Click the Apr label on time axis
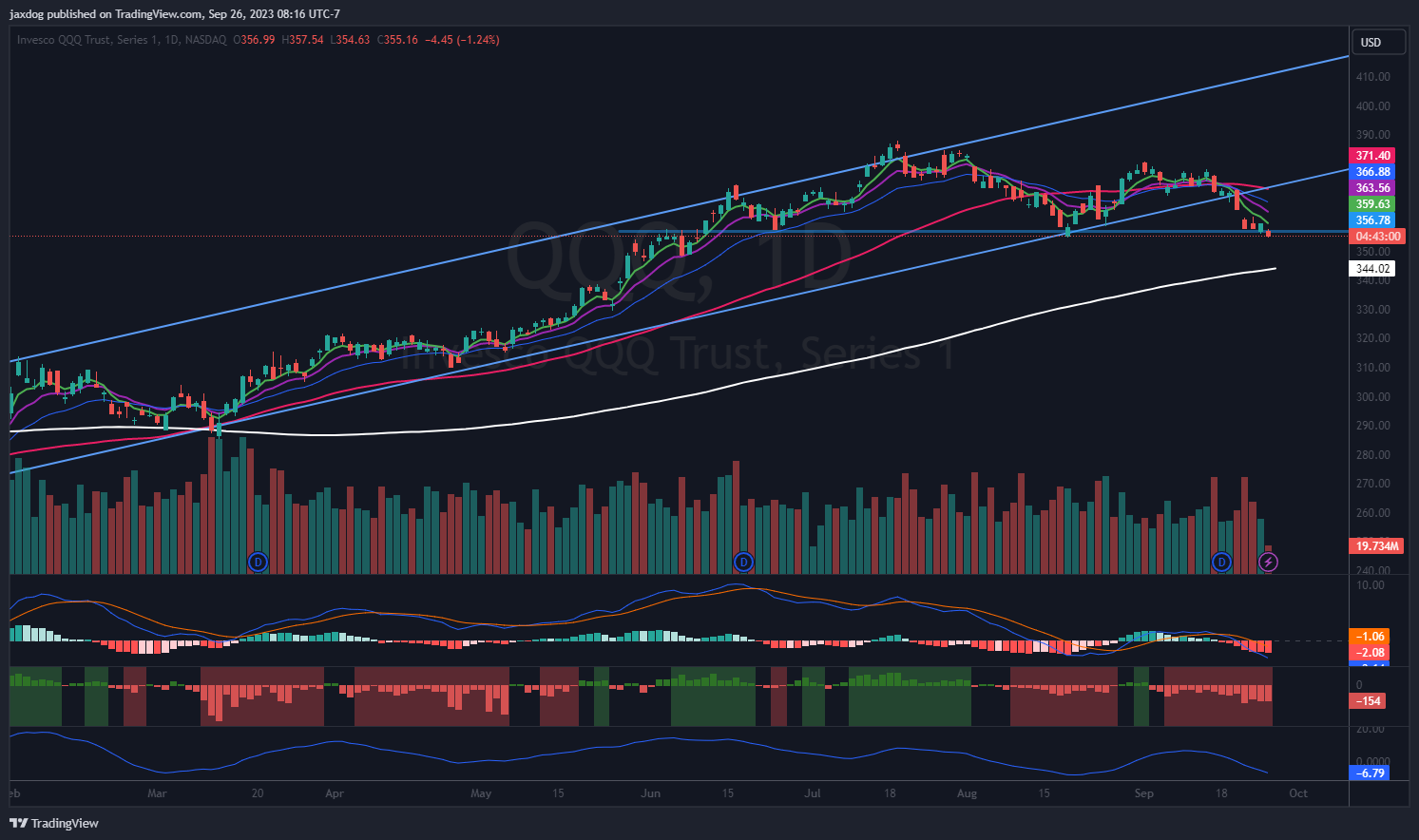The height and width of the screenshot is (840, 1419). point(334,792)
